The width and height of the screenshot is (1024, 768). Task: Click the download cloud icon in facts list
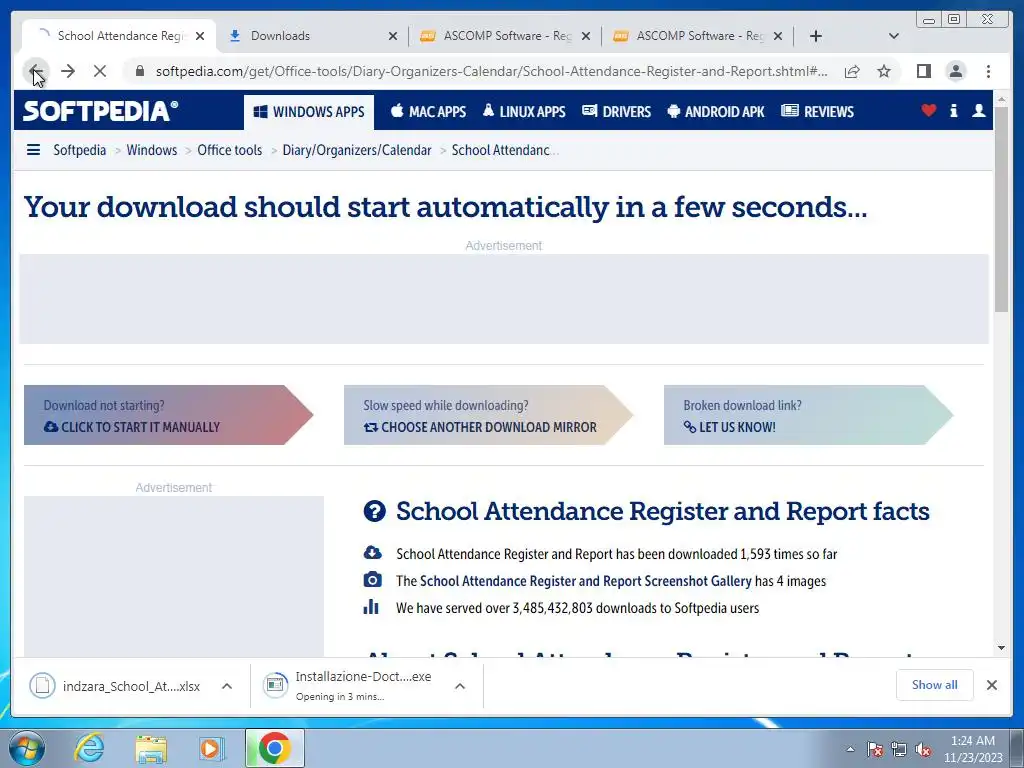(x=372, y=552)
